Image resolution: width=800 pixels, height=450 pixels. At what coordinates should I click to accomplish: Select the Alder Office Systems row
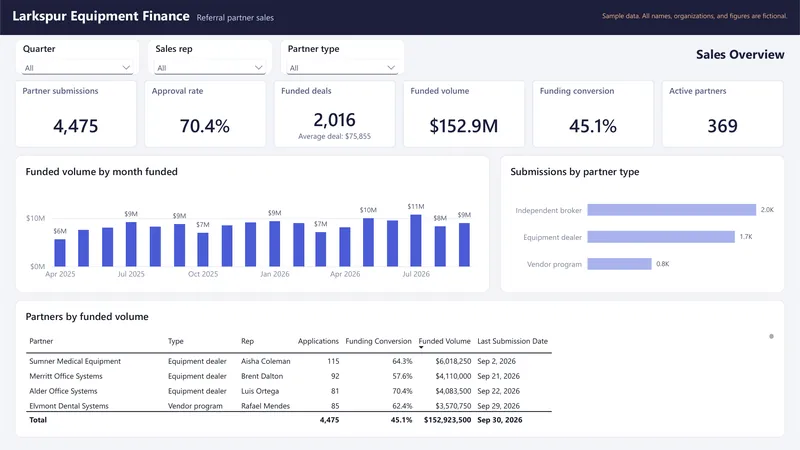click(289, 391)
